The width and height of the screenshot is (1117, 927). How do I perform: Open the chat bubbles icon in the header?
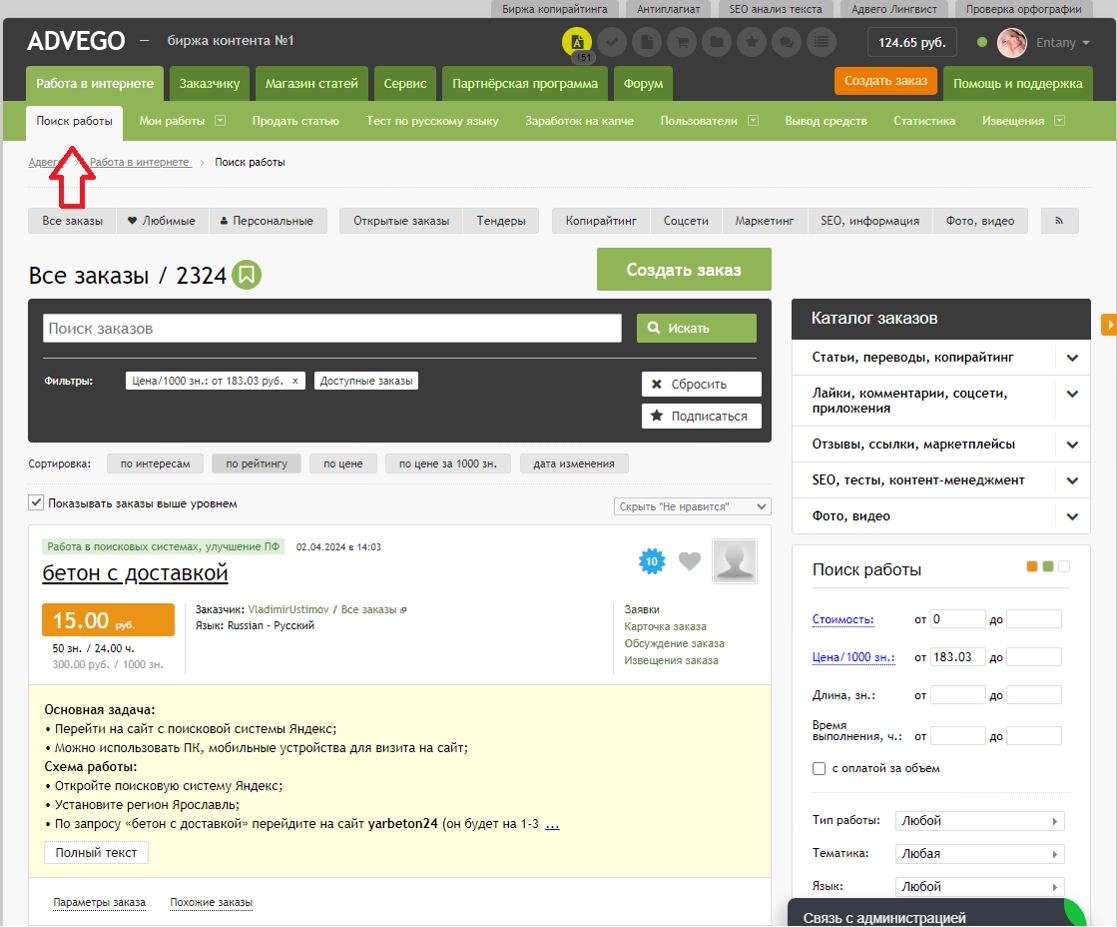786,42
